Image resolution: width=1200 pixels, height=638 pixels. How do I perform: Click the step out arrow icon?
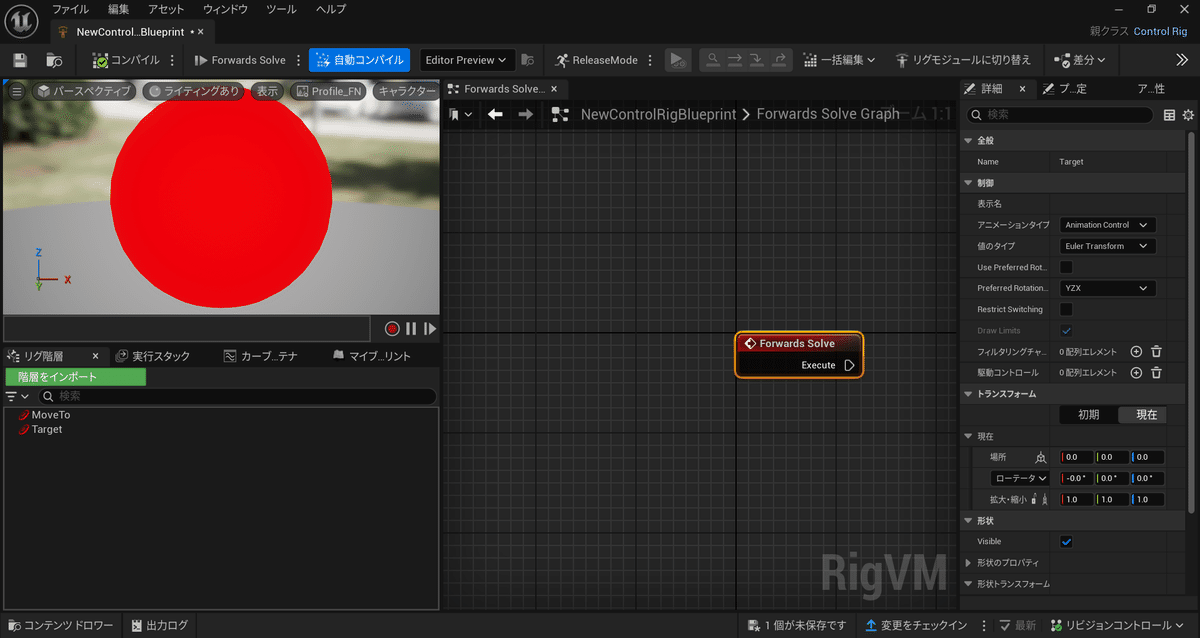(x=781, y=60)
